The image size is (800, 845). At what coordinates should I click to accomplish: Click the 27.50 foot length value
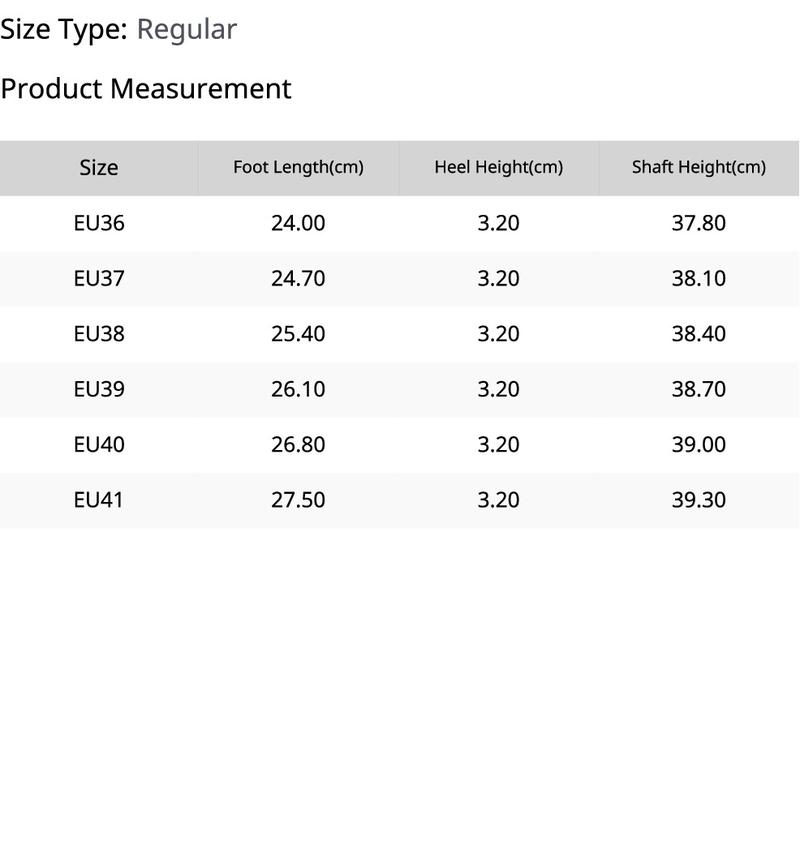(298, 500)
